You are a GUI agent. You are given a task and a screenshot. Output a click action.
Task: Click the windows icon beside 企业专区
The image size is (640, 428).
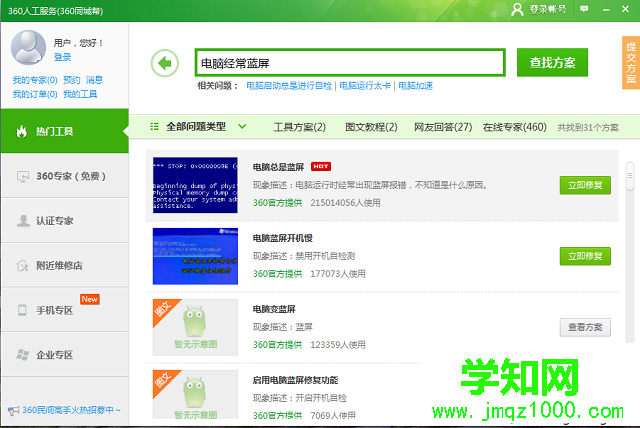click(22, 355)
